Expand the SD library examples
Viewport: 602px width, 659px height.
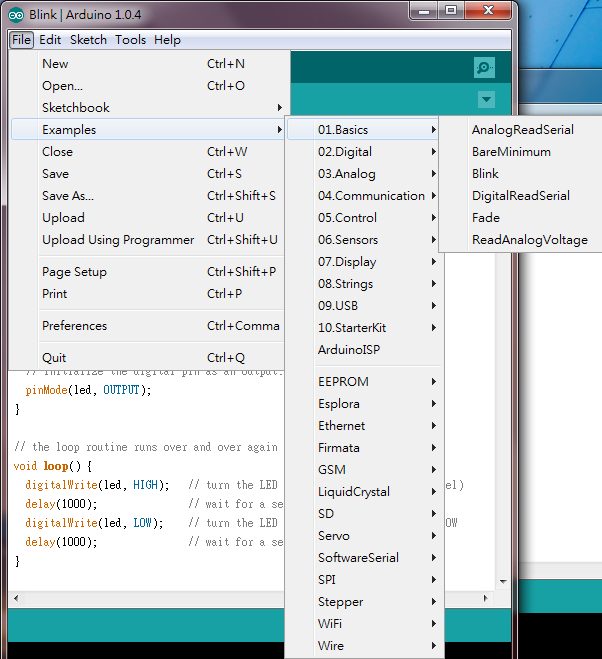[363, 514]
